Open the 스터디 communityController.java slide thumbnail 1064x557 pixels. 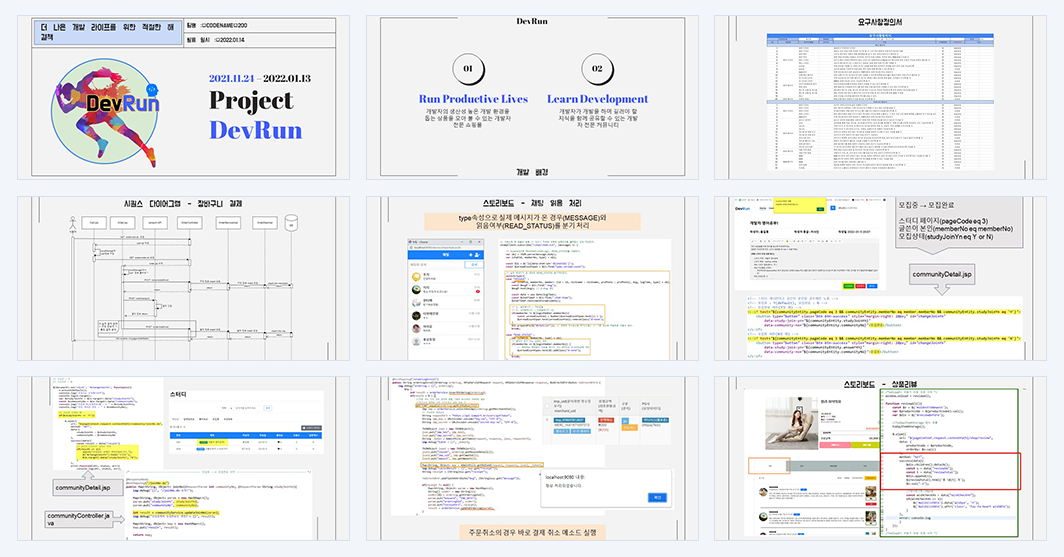(183, 459)
